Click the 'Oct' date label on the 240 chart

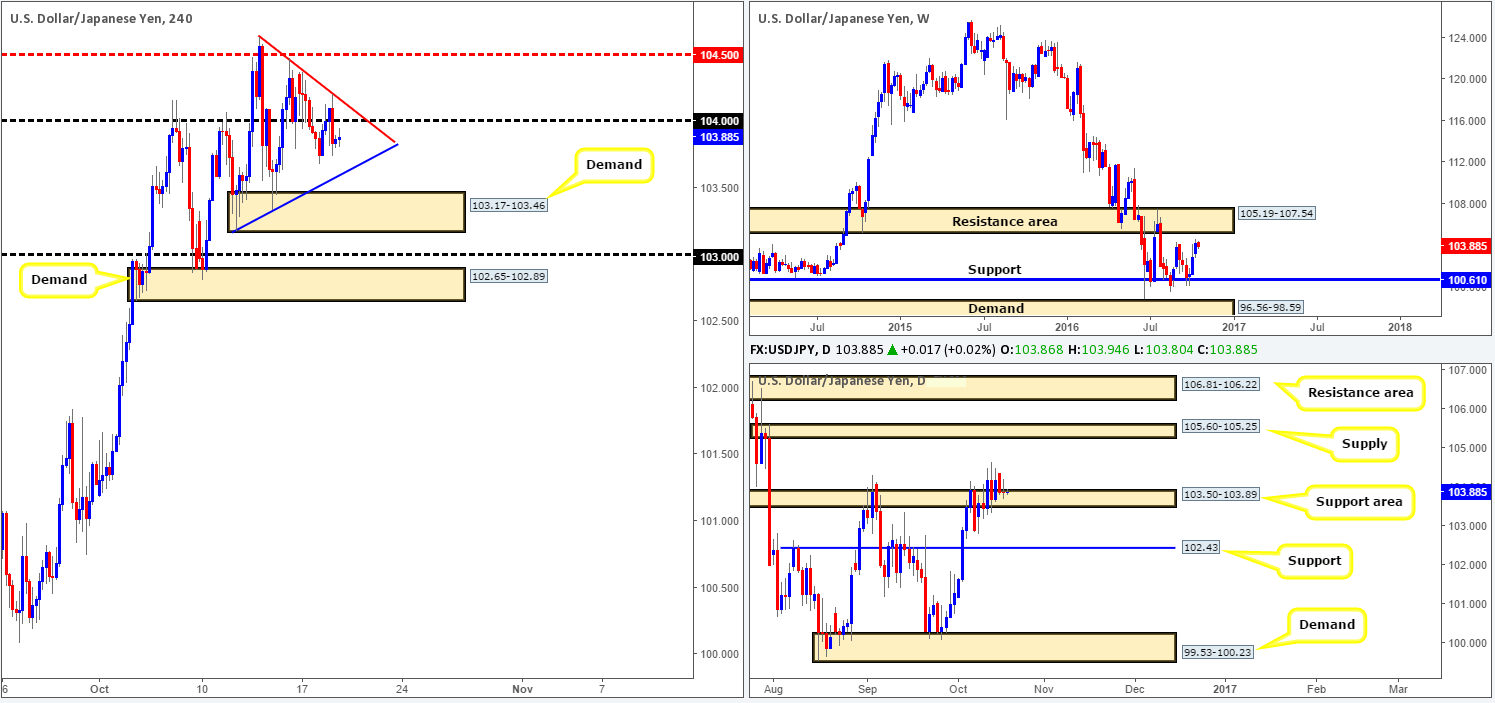[x=98, y=689]
